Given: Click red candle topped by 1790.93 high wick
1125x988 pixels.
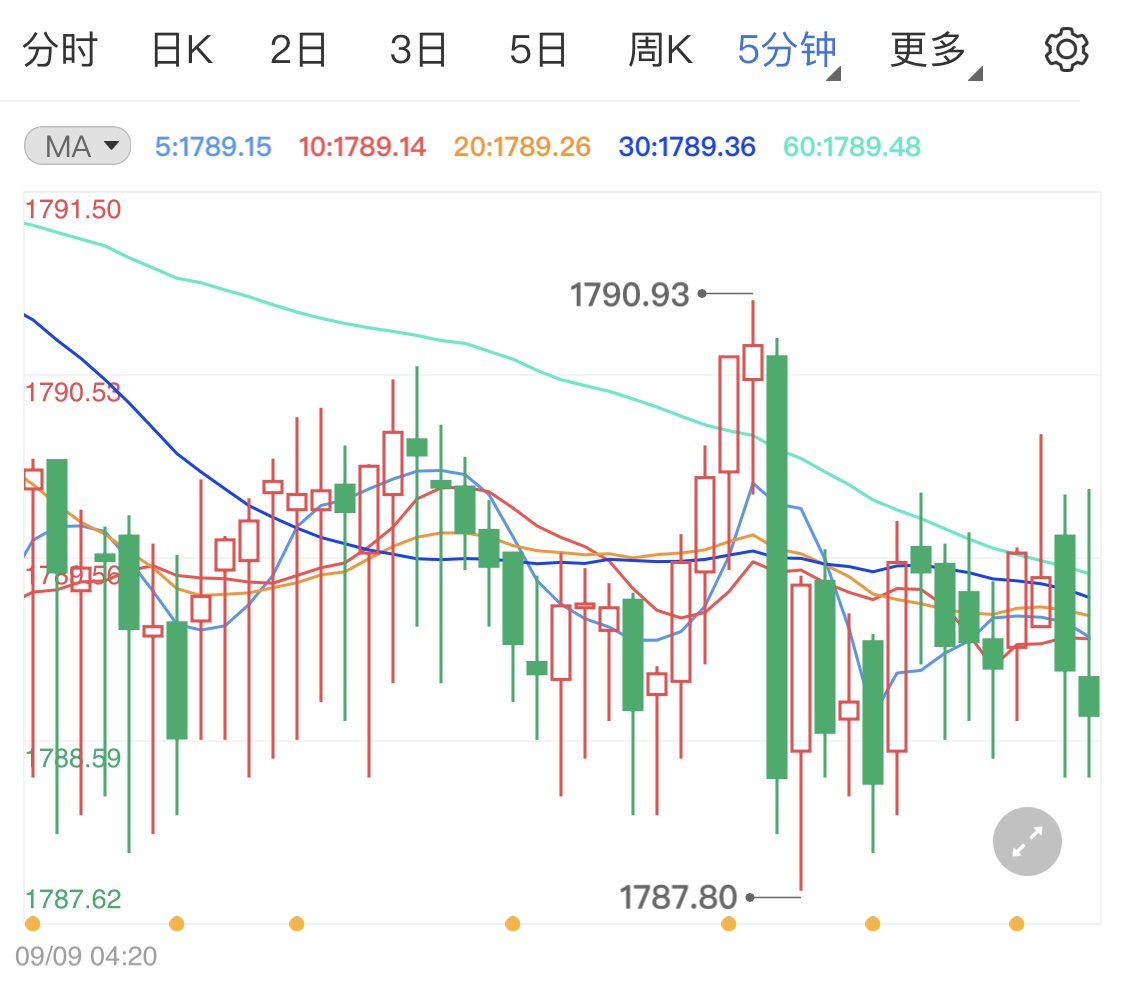Looking at the screenshot, I should point(753,362).
